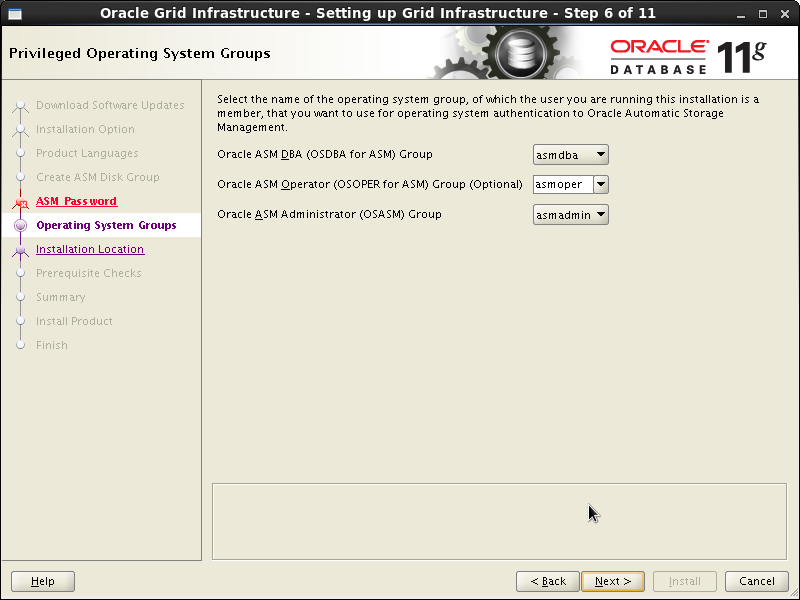Select Operating System Groups step in sidebar

[x=106, y=225]
